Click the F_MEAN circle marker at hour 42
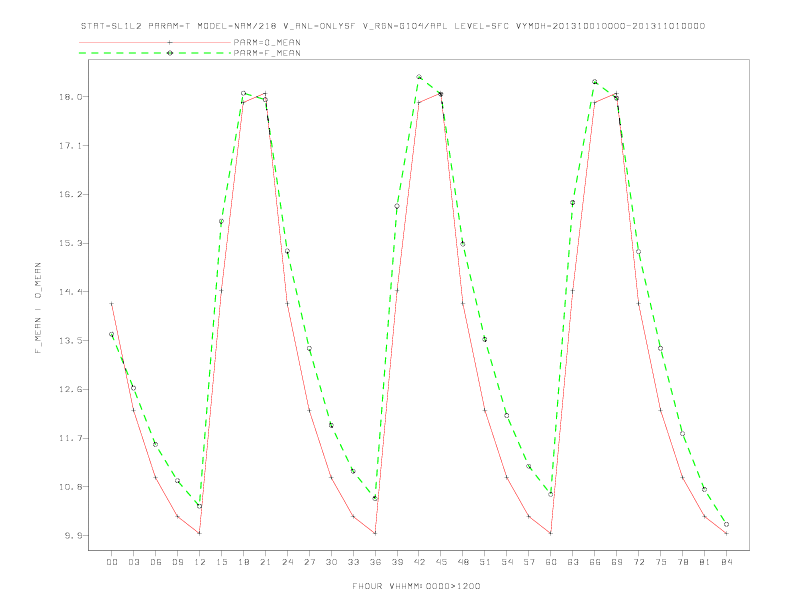The image size is (792, 612). click(419, 77)
